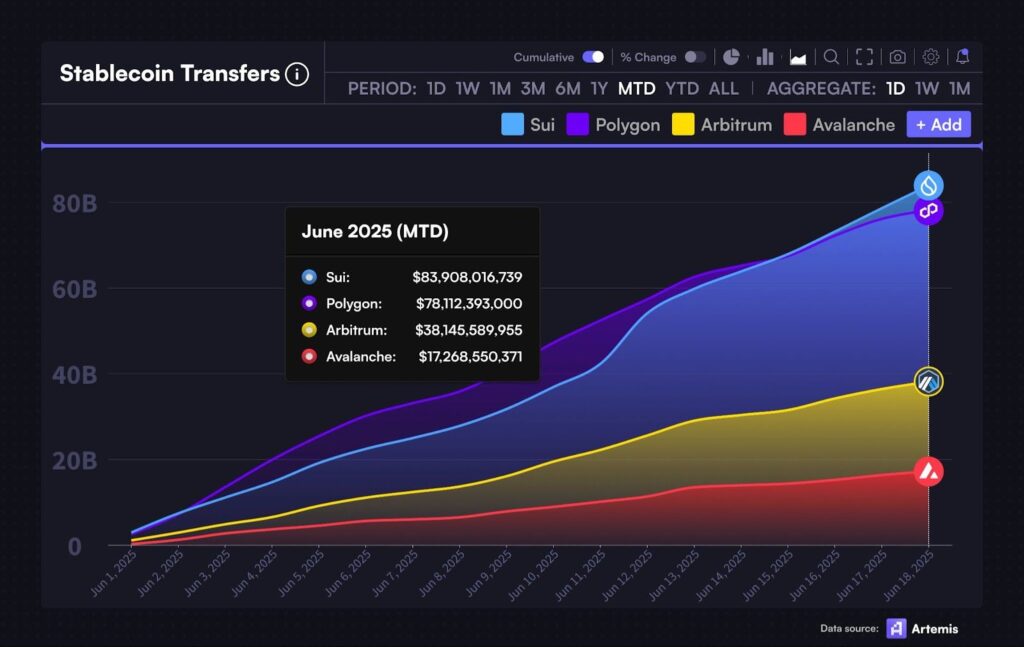Click the 80B y-axis label
The width and height of the screenshot is (1024, 647).
coord(74,203)
